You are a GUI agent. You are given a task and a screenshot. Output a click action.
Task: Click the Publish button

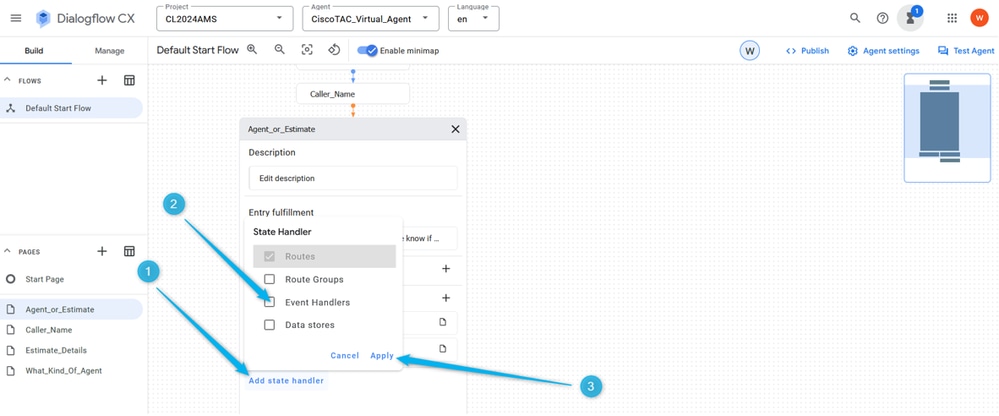coord(807,50)
